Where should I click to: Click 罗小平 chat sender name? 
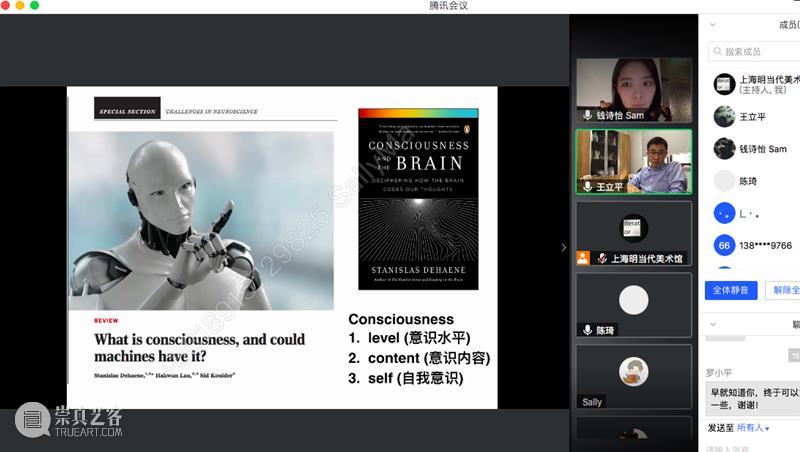pos(718,372)
